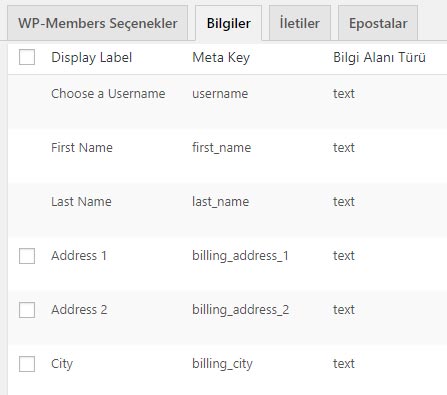Open the City field entry
Image resolution: width=447 pixels, height=395 pixels.
[x=62, y=364]
